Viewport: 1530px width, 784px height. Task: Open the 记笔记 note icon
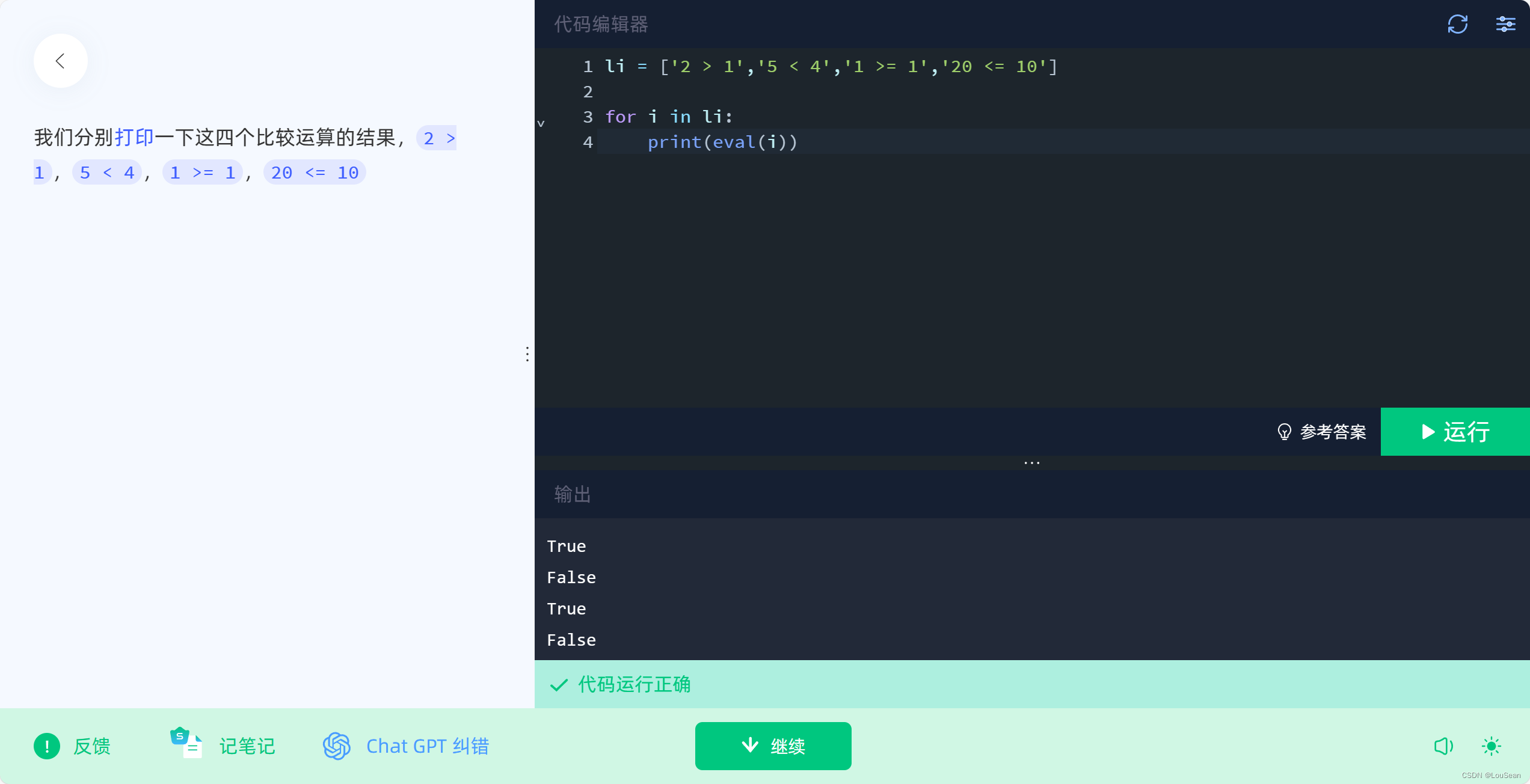(x=185, y=744)
